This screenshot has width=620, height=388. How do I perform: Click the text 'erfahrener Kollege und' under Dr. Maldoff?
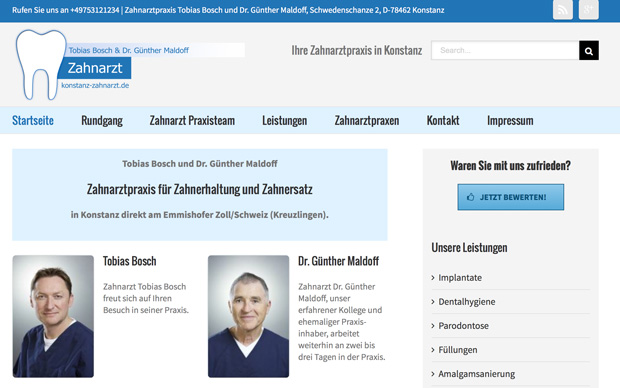340,310
